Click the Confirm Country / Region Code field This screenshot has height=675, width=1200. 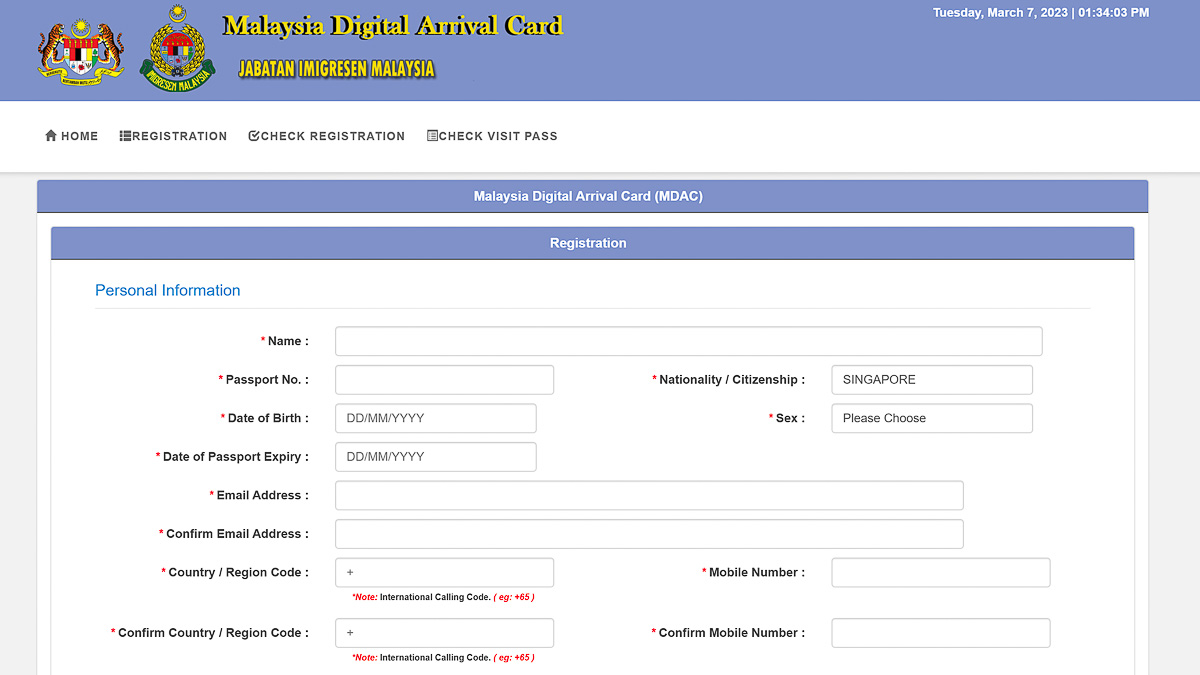pyautogui.click(x=444, y=633)
